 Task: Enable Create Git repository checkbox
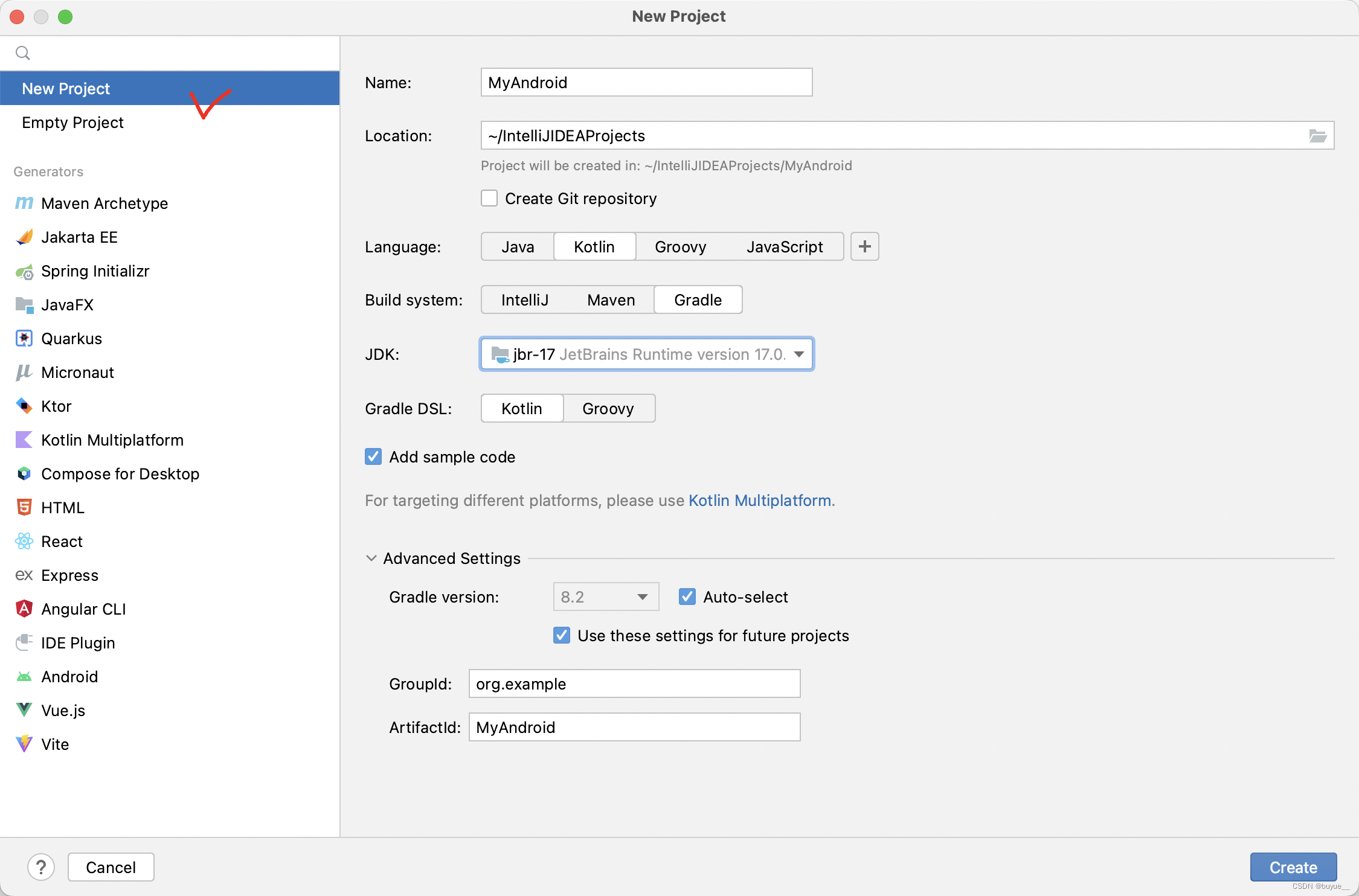point(489,199)
